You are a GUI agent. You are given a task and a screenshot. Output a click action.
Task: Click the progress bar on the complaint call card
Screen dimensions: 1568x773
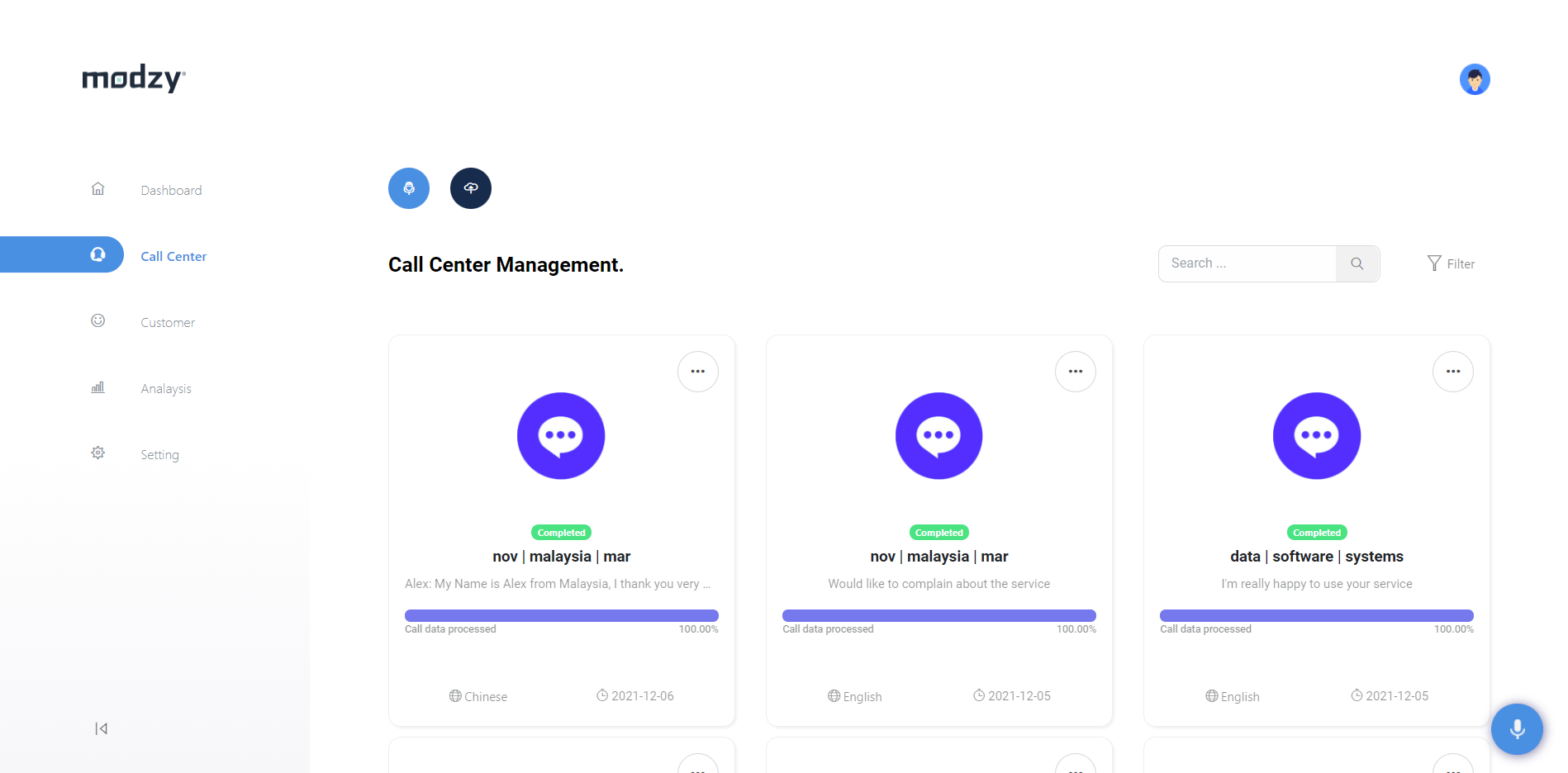tap(939, 615)
